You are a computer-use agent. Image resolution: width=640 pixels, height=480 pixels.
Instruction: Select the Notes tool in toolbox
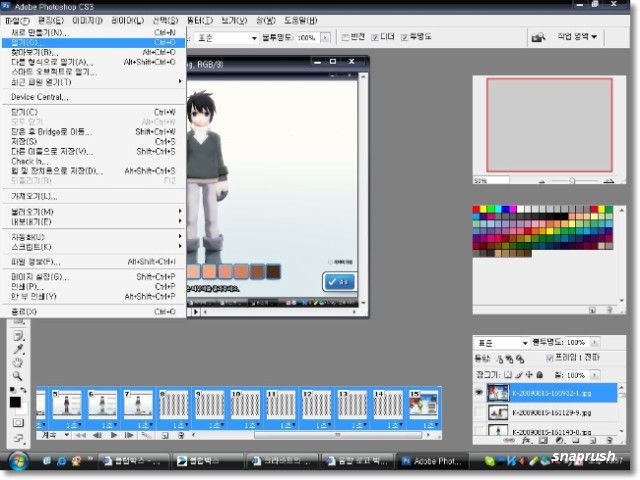18,336
